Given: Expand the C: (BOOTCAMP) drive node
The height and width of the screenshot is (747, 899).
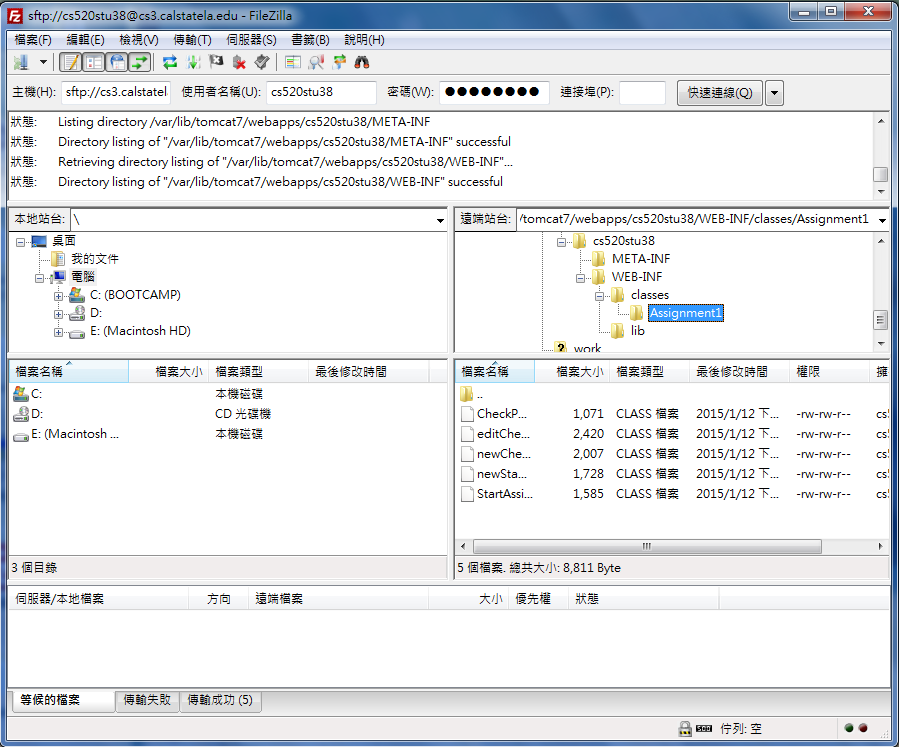Looking at the screenshot, I should coord(58,295).
